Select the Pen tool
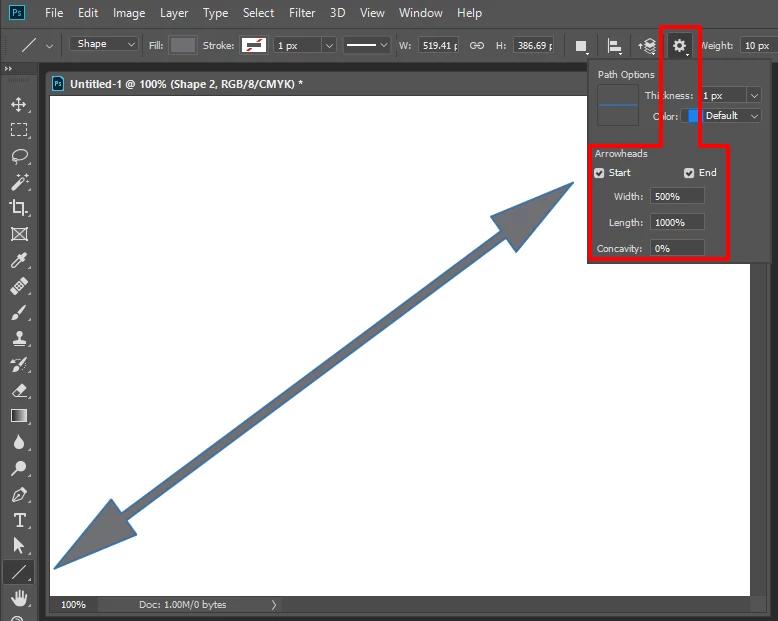This screenshot has width=778, height=621. pos(19,495)
